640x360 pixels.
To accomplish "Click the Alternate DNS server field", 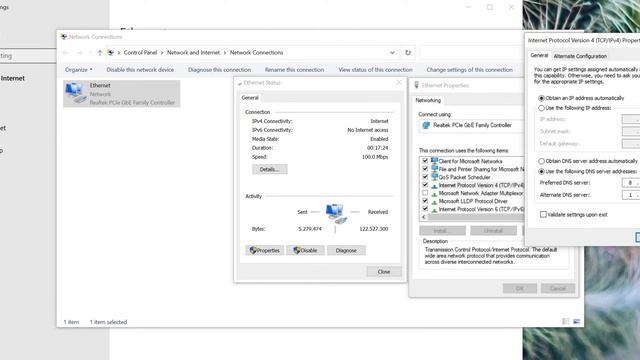I will (x=631, y=195).
